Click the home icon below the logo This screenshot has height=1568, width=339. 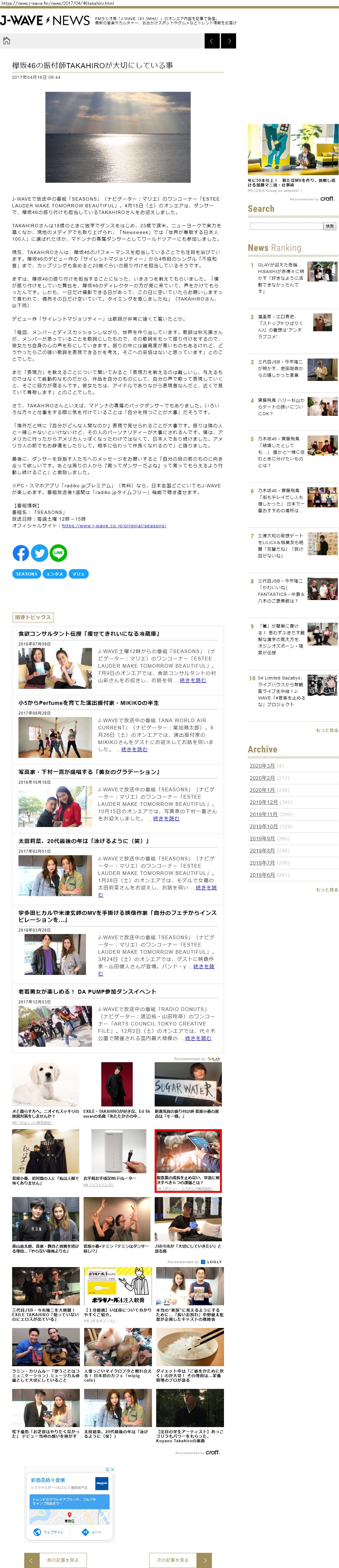click(x=7, y=41)
